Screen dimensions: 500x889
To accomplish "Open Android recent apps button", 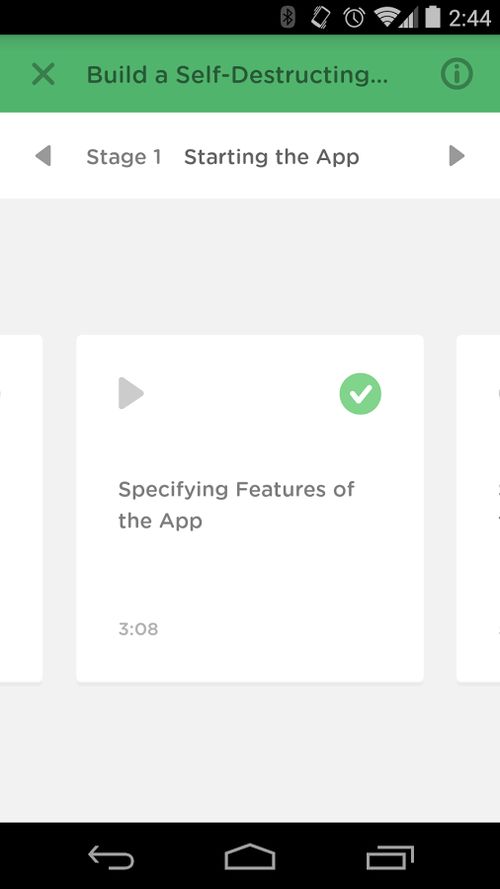I will tap(390, 857).
